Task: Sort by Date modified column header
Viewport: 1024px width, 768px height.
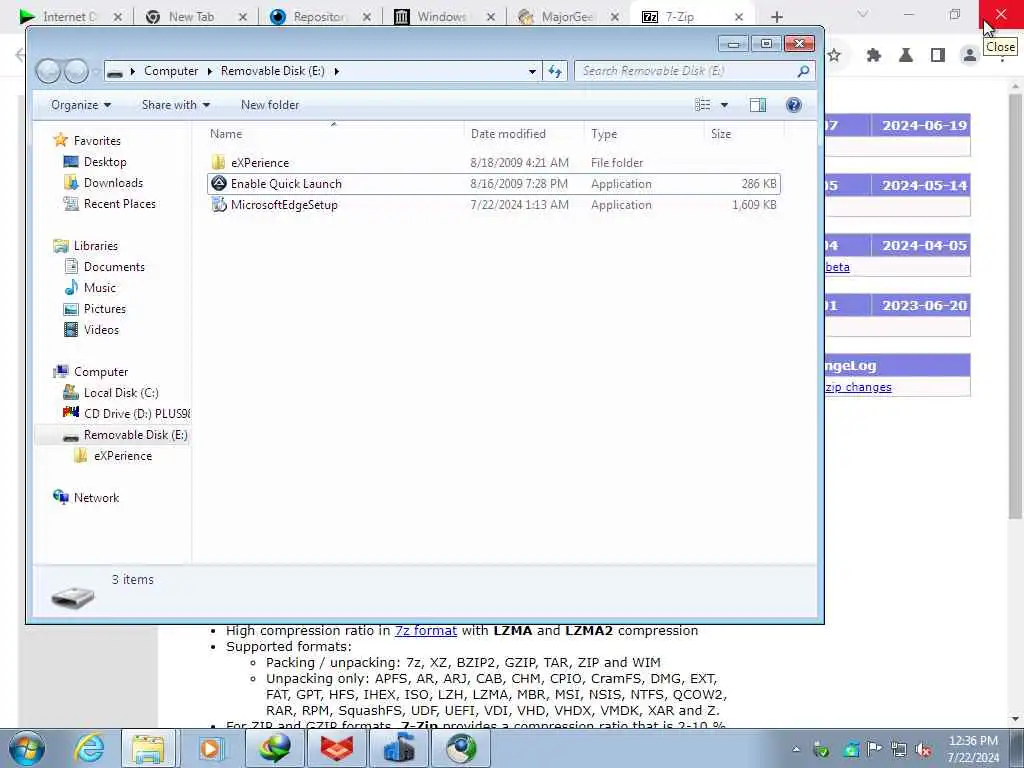Action: pyautogui.click(x=523, y=133)
